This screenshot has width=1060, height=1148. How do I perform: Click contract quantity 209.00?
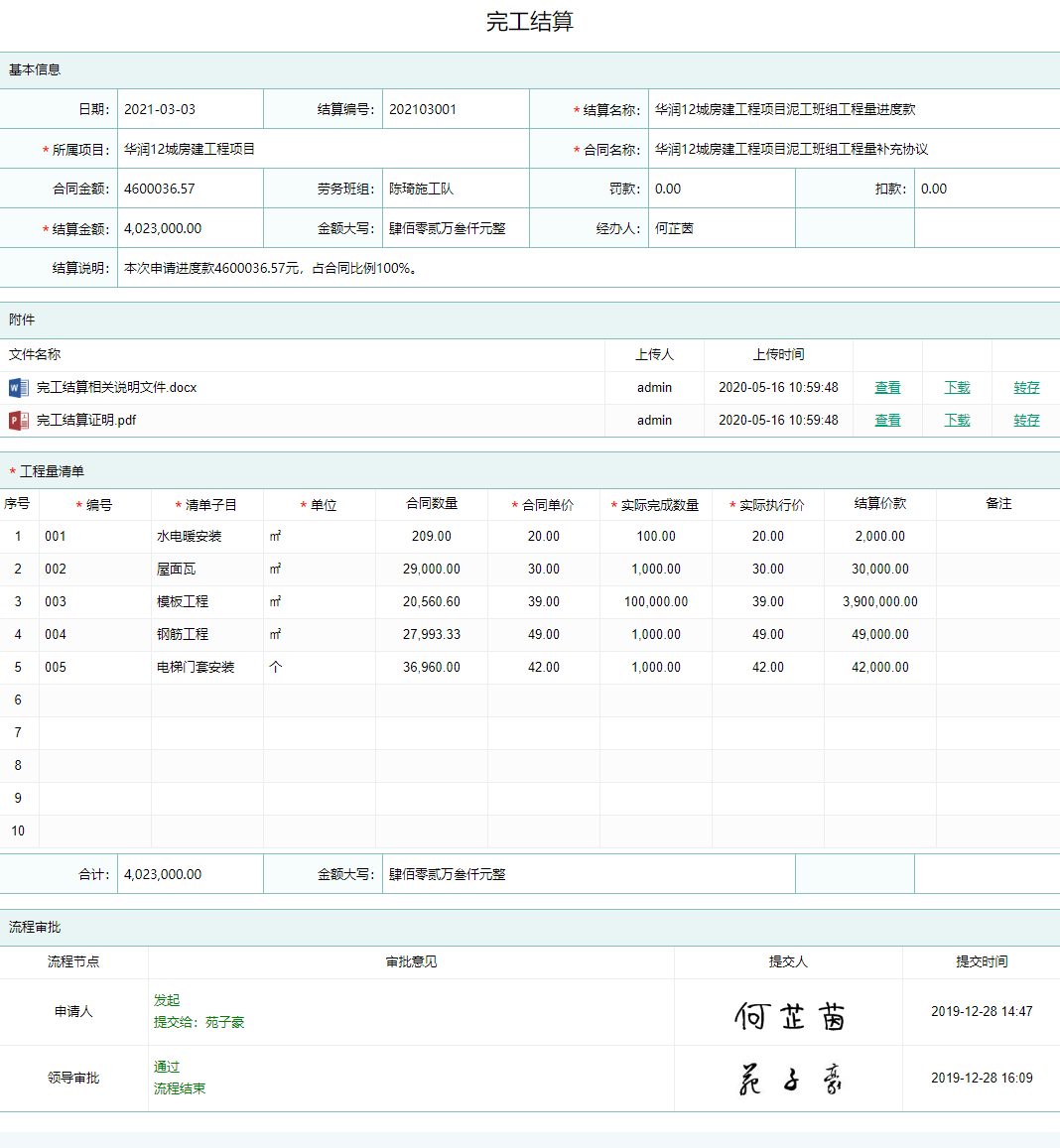tap(432, 536)
